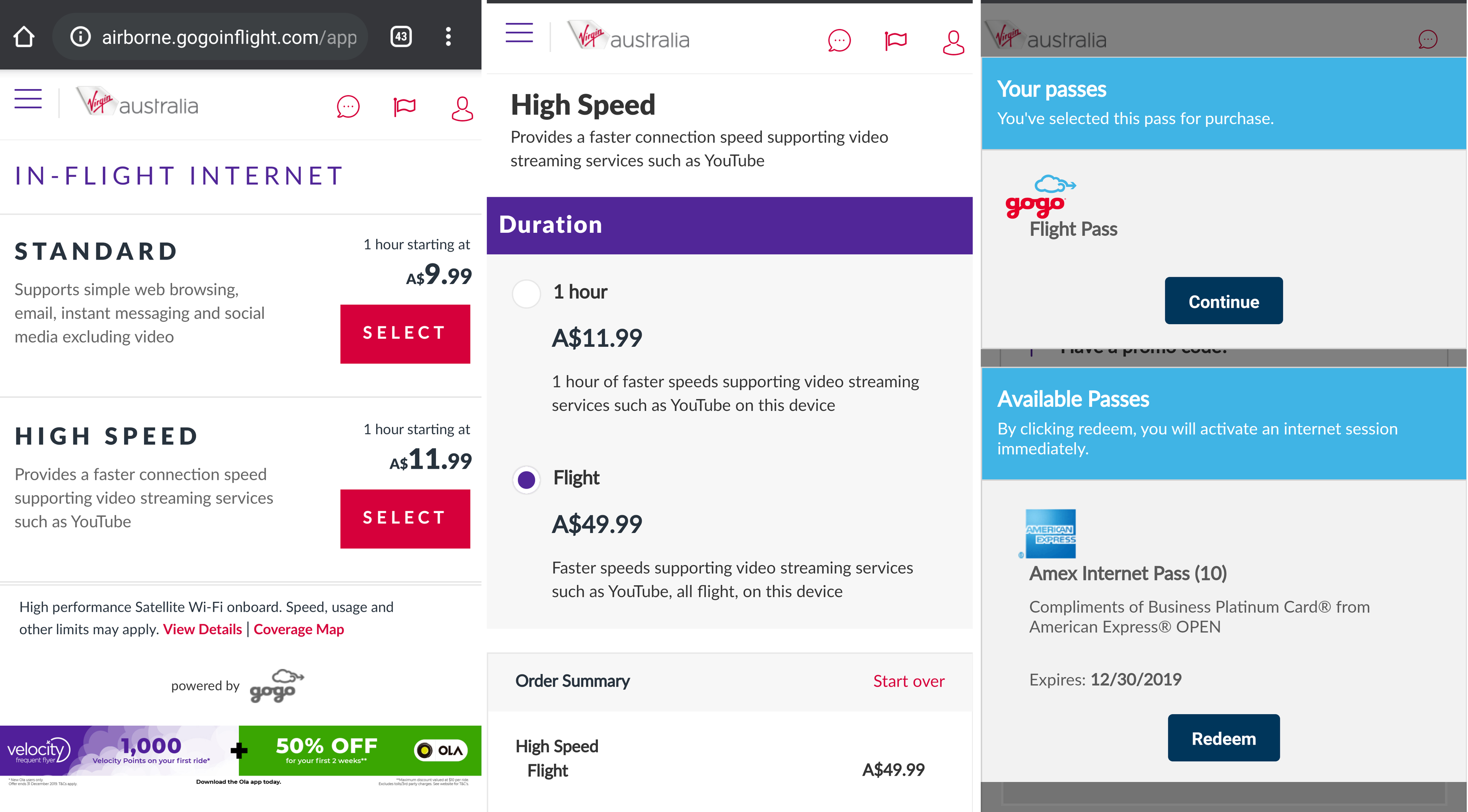Click the flag icon on In-Flight Internet page
This screenshot has height=812, width=1468.
(x=404, y=107)
